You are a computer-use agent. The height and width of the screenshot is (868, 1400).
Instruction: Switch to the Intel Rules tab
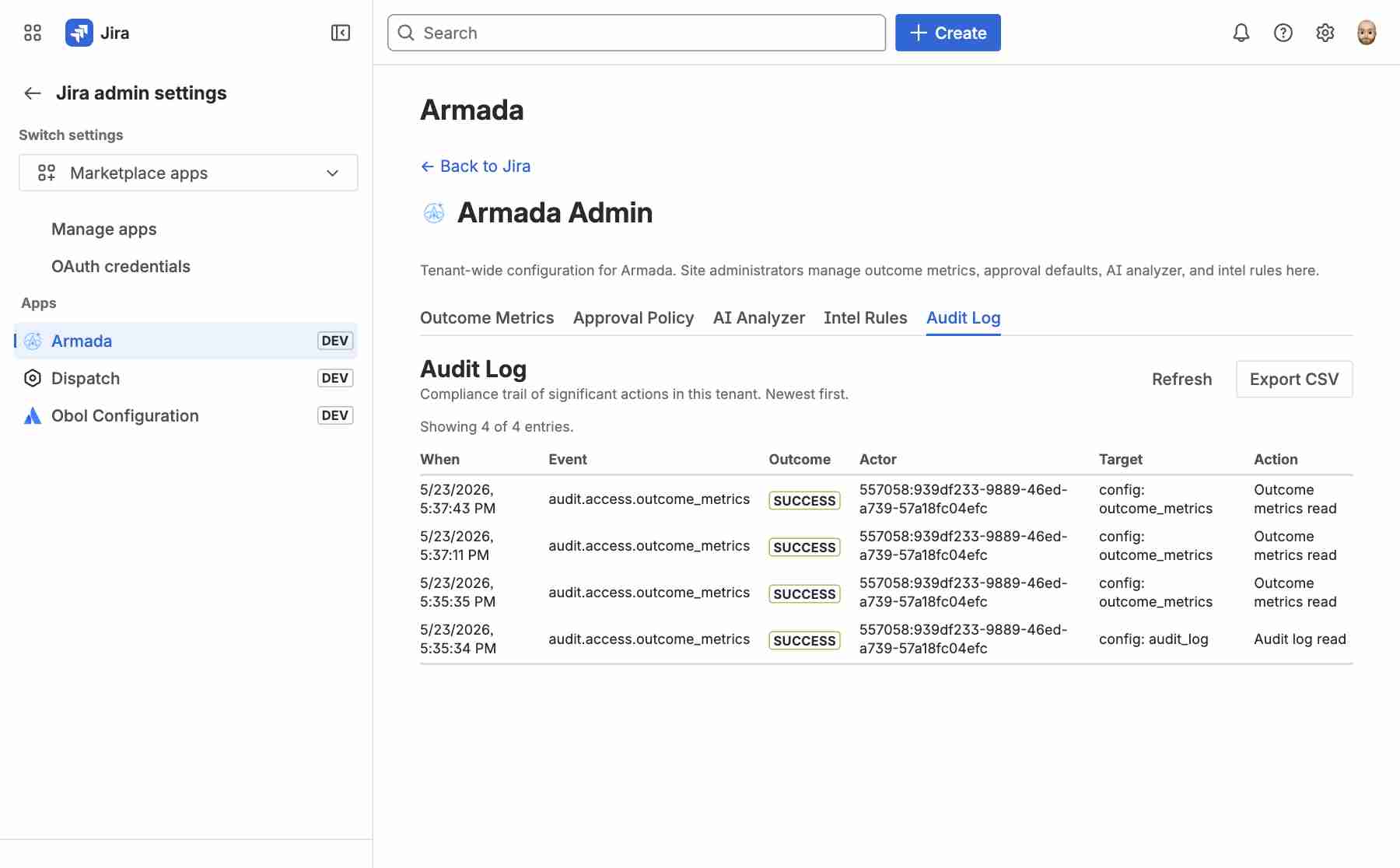coord(866,318)
